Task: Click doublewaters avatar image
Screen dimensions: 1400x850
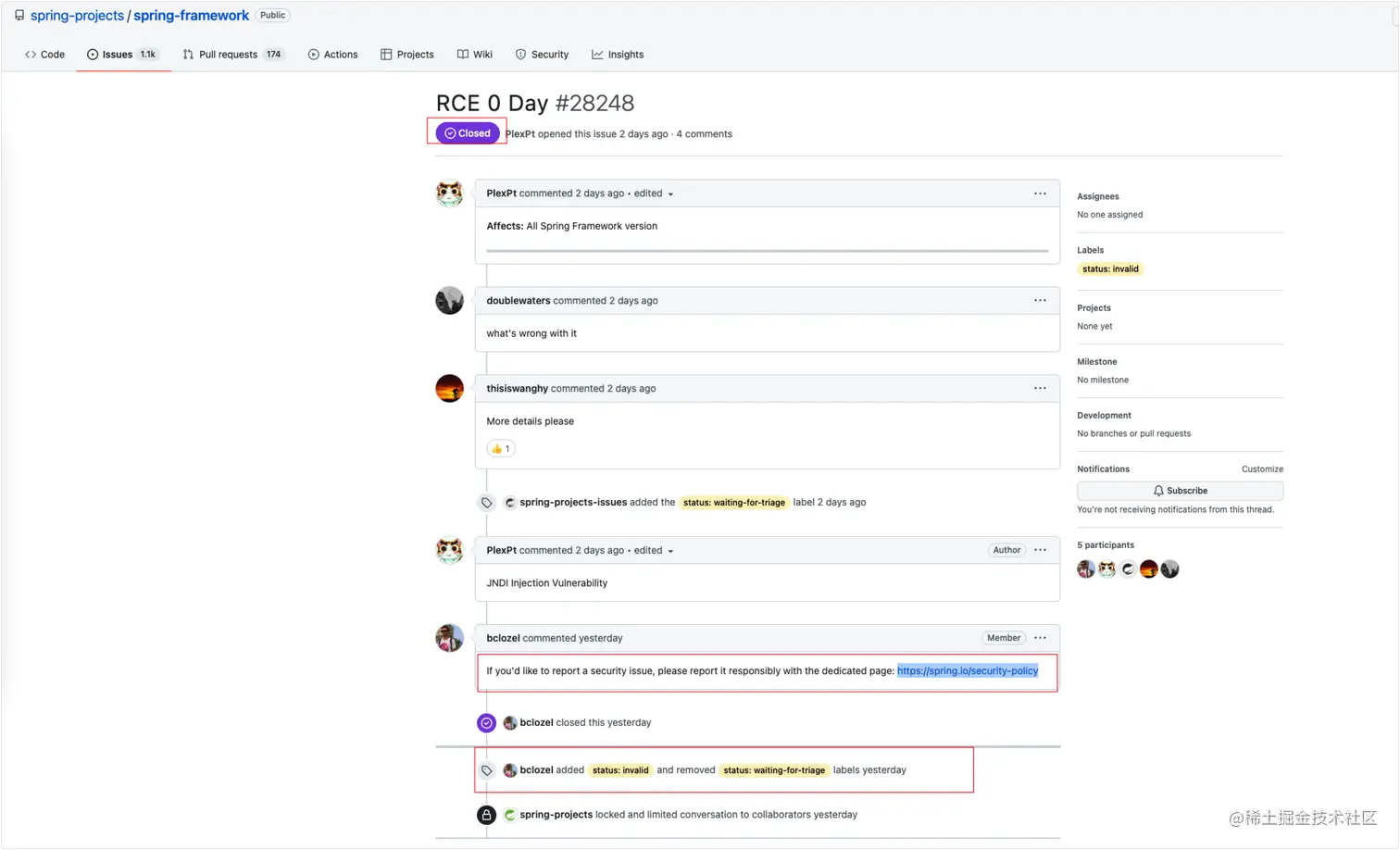Action: point(449,300)
